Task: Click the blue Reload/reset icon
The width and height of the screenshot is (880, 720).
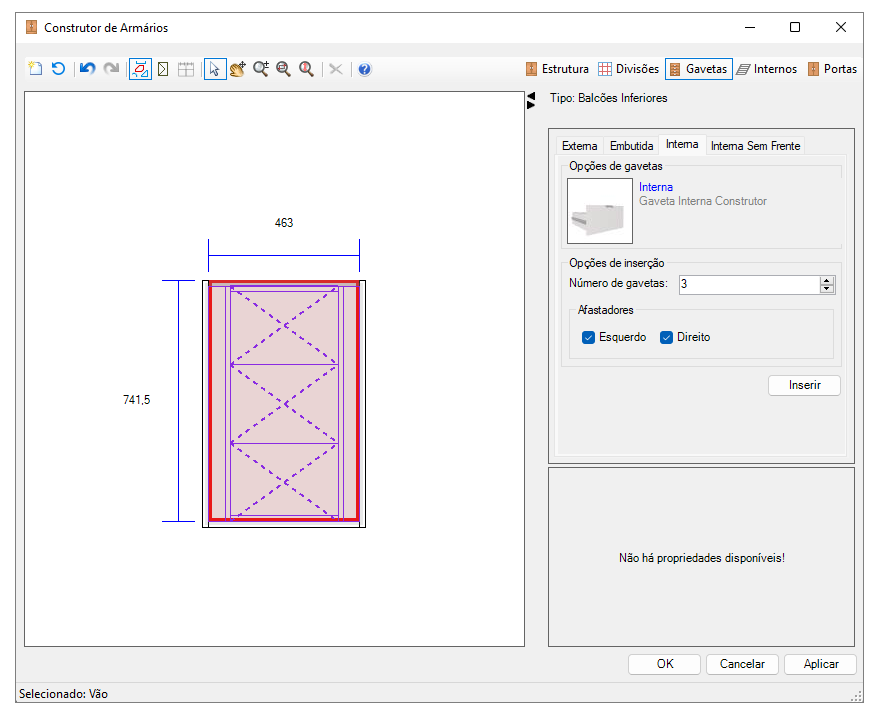Action: (x=58, y=69)
